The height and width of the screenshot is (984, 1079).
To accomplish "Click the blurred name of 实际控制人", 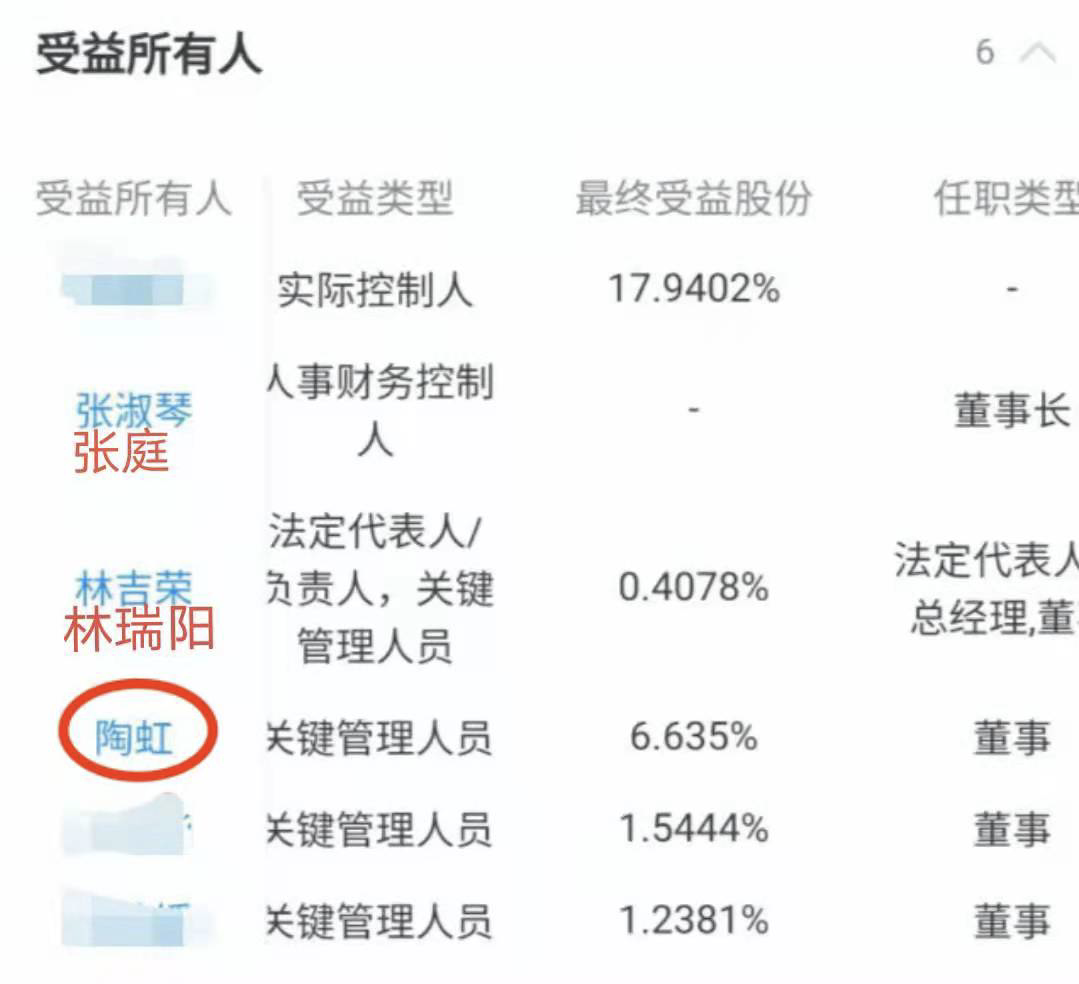I will [134, 289].
